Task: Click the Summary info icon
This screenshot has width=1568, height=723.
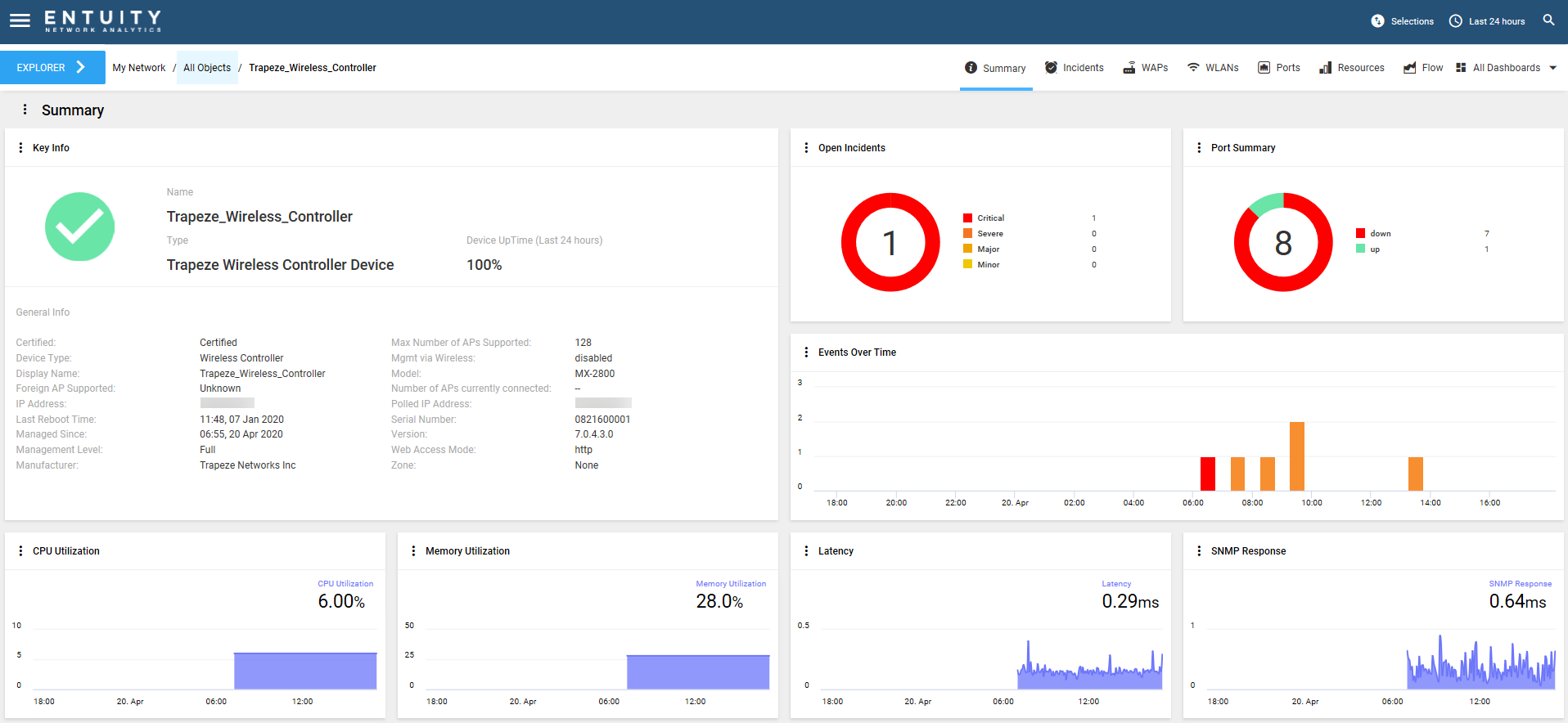Action: (x=971, y=68)
